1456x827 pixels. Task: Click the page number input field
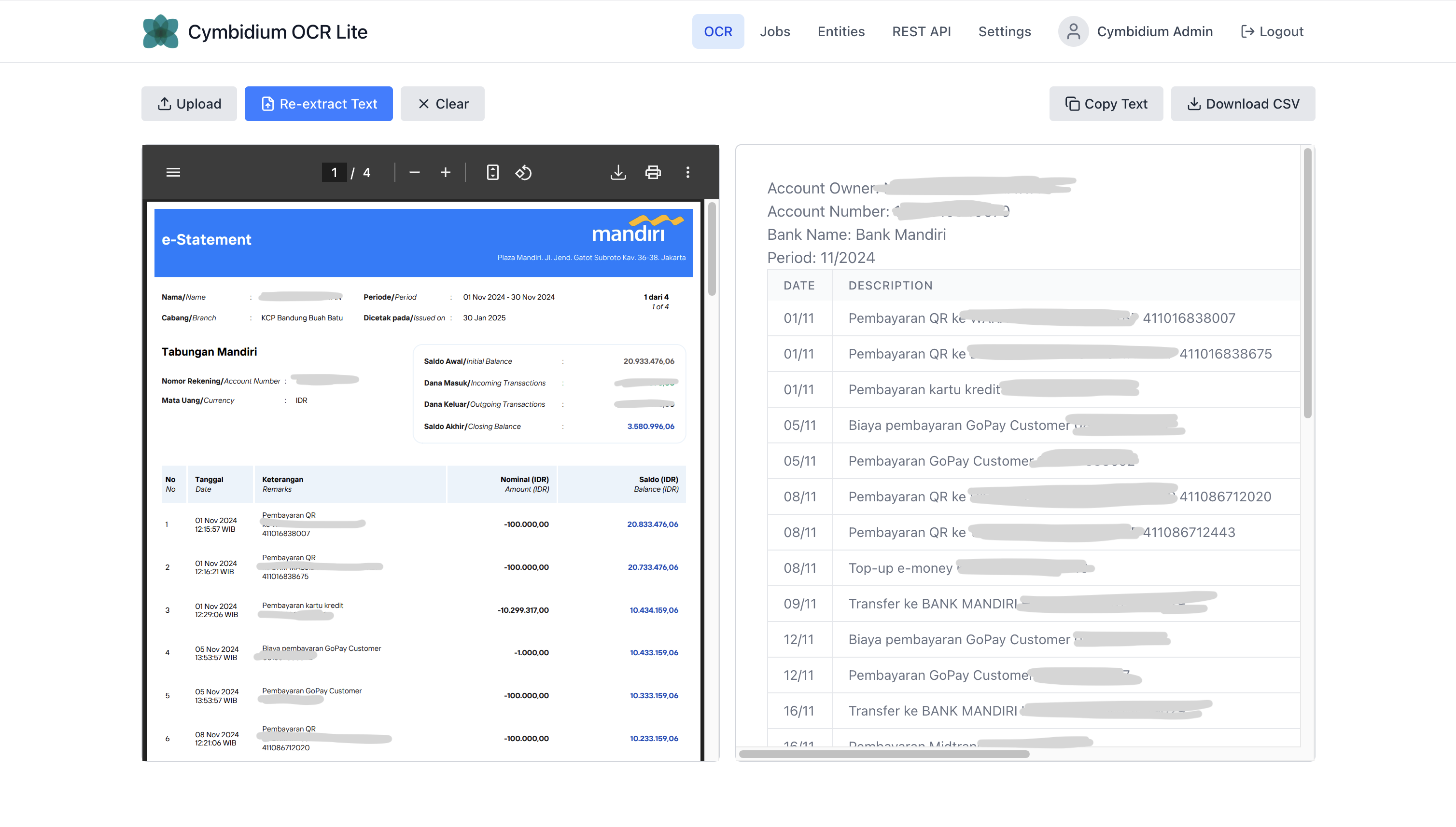334,172
